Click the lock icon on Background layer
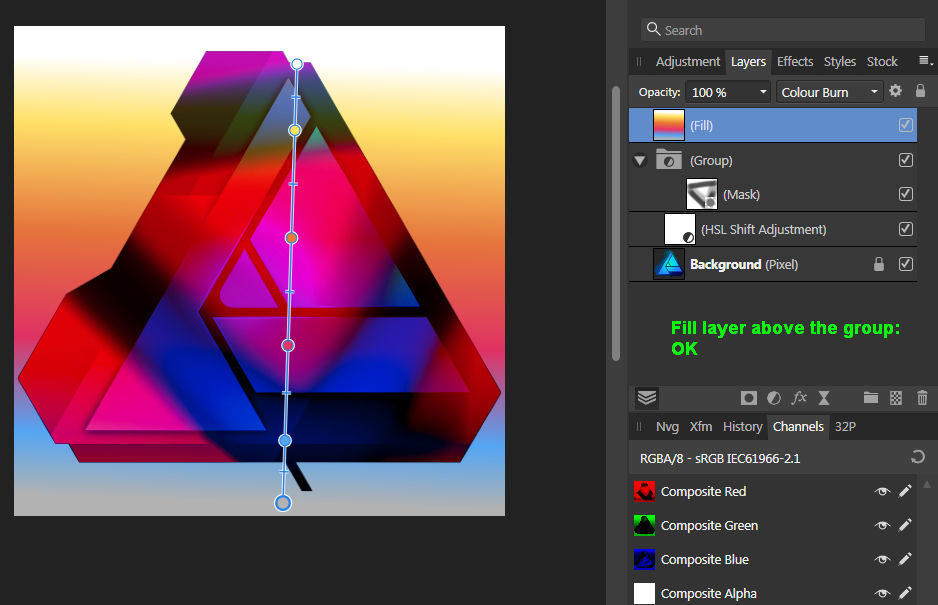 click(879, 264)
